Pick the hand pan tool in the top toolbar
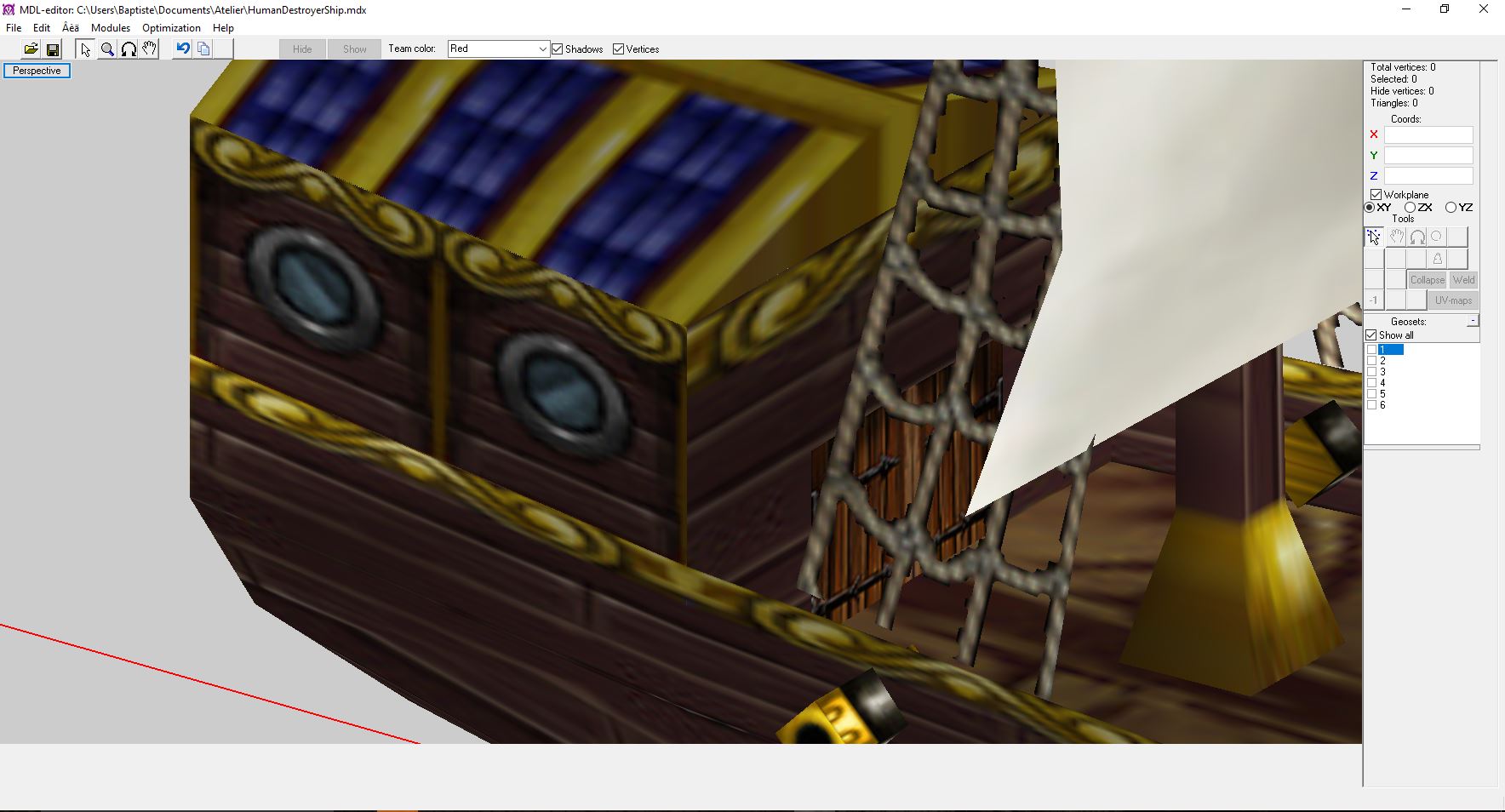The height and width of the screenshot is (812, 1505). point(150,49)
